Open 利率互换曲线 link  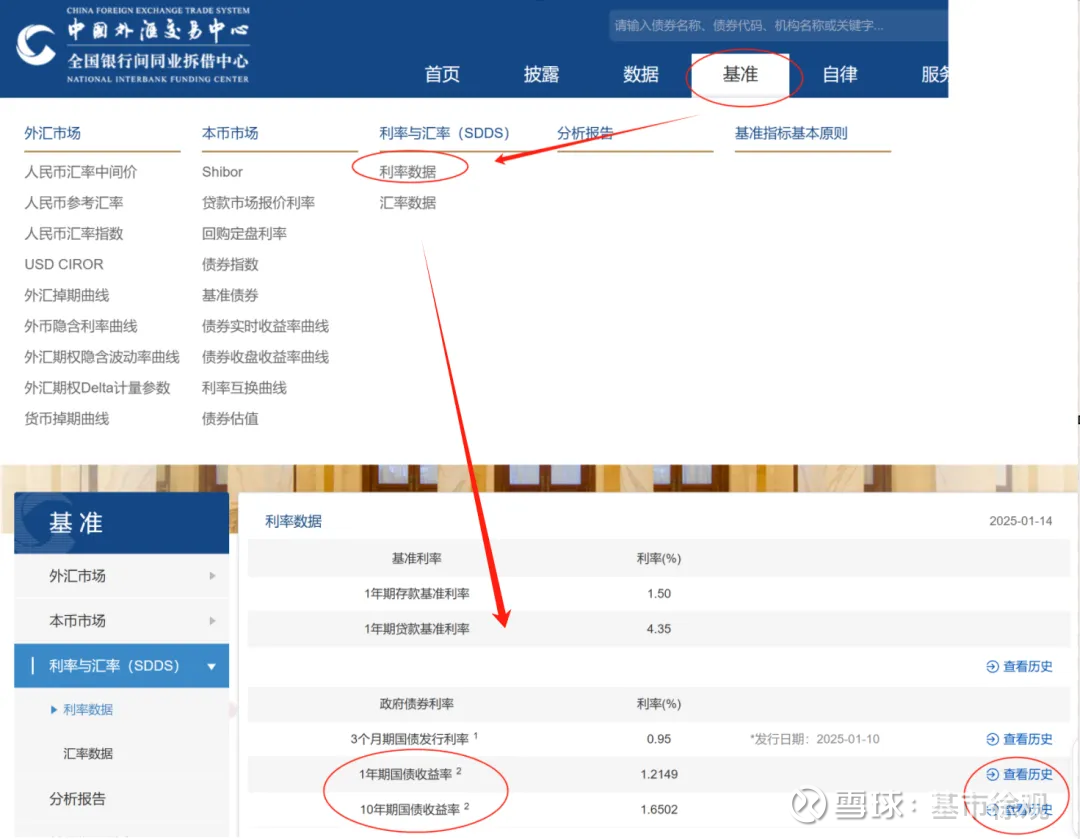point(244,388)
